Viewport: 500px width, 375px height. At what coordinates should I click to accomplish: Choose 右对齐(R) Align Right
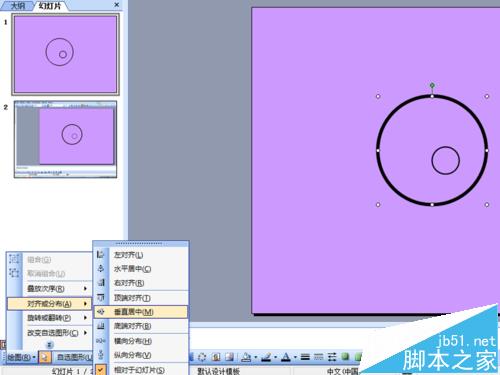coord(141,283)
